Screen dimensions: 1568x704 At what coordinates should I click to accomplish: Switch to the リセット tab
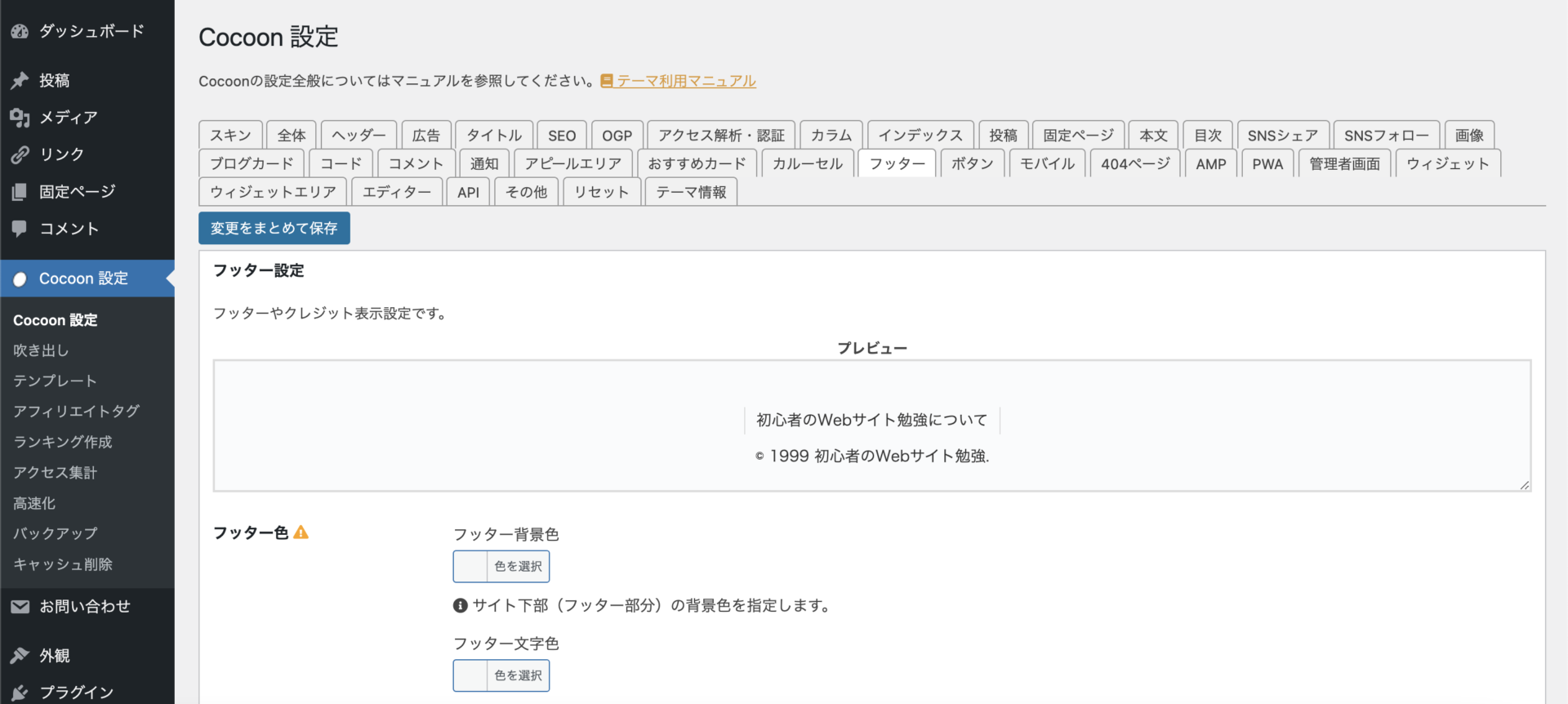(602, 192)
